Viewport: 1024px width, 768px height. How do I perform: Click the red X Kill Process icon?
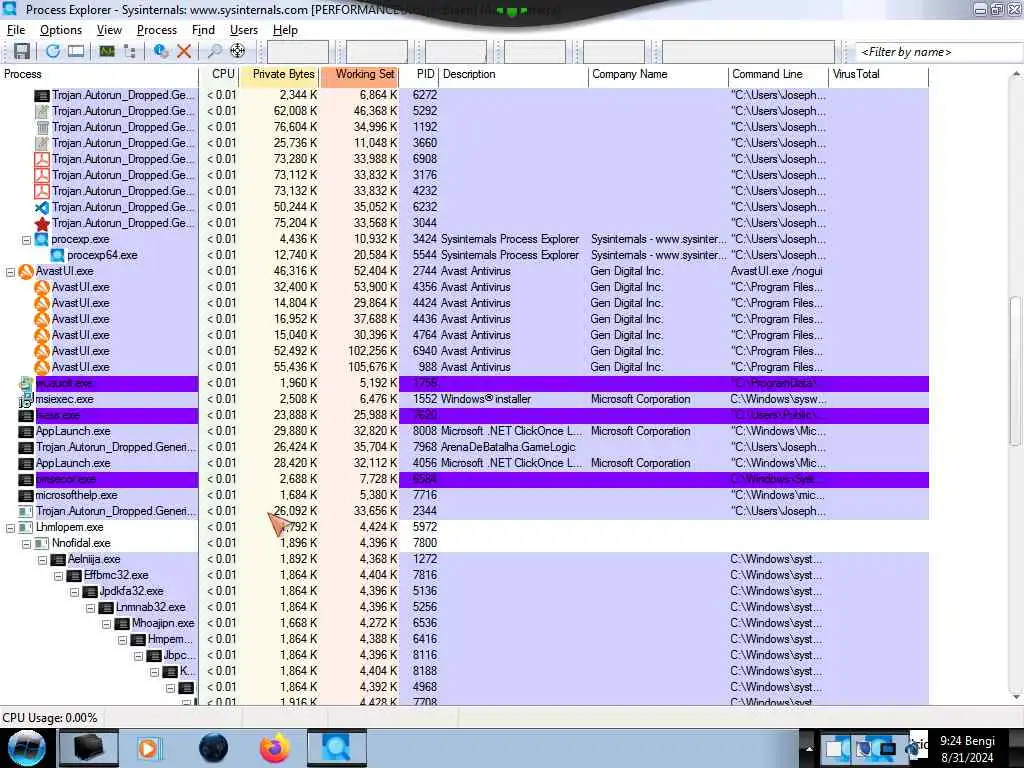pos(184,51)
